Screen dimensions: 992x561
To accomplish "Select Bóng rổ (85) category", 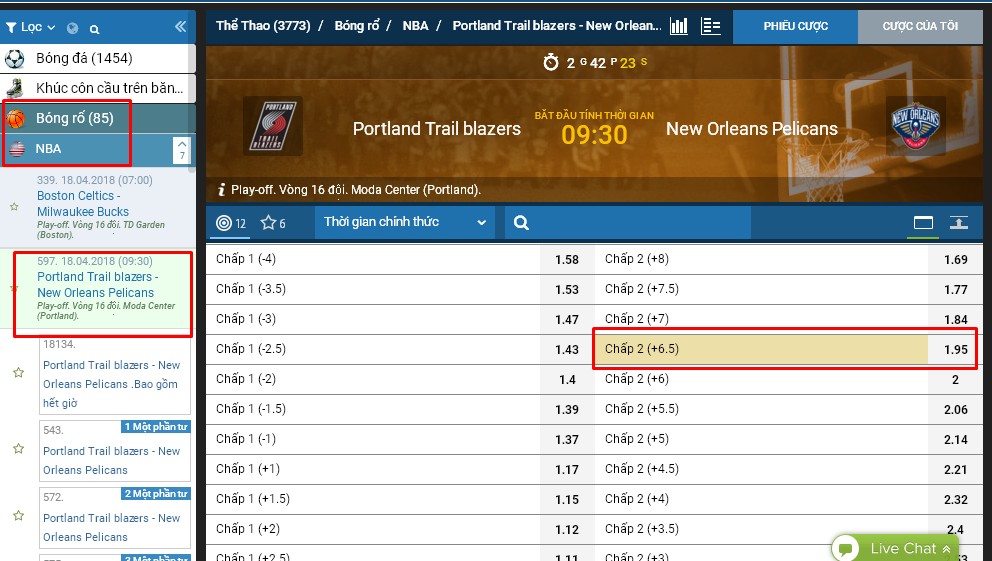I will point(98,118).
